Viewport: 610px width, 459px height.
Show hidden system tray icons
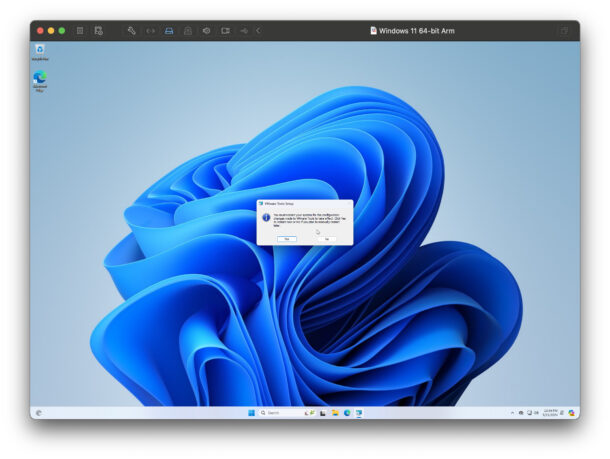point(512,412)
